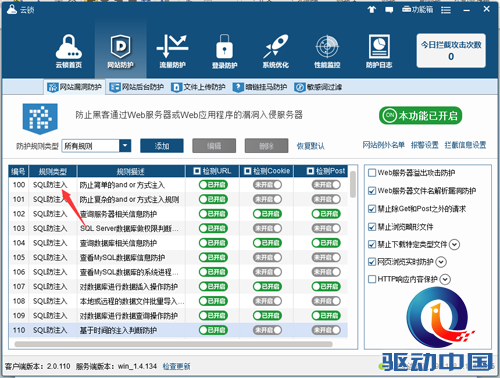
Task: Enable Post detection for rule 110
Action: (x=326, y=330)
